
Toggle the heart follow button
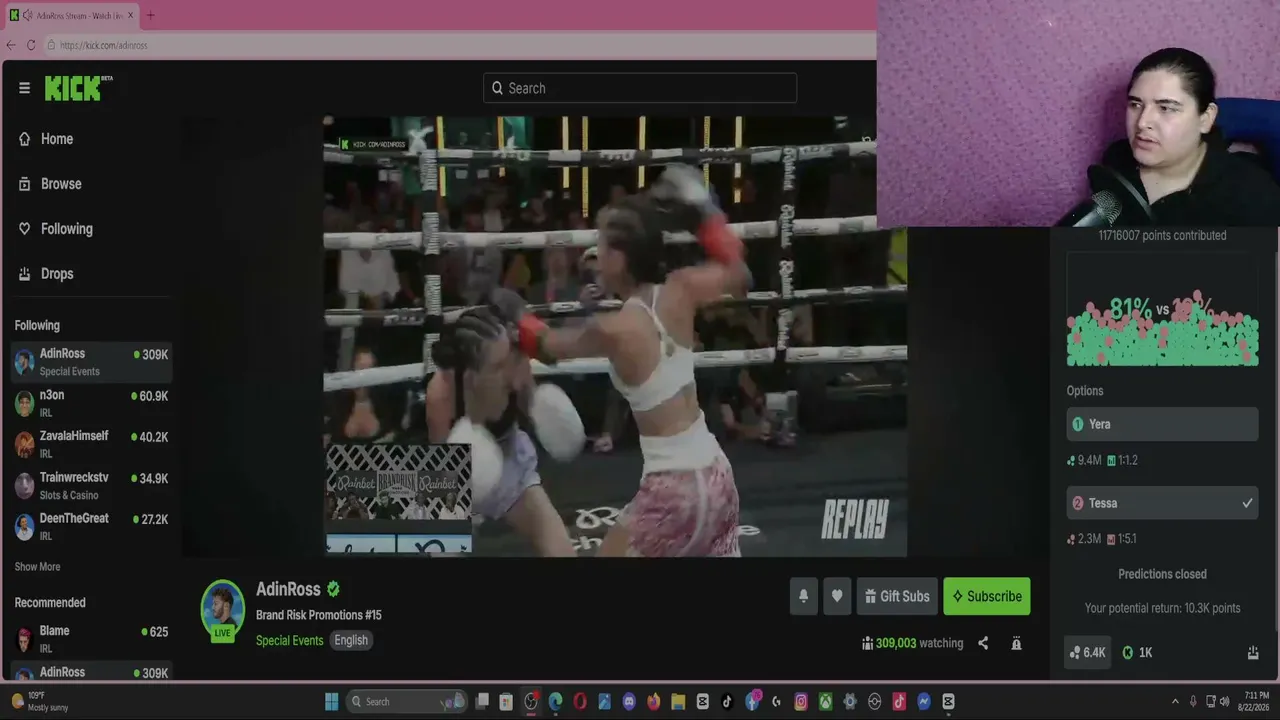tap(837, 596)
